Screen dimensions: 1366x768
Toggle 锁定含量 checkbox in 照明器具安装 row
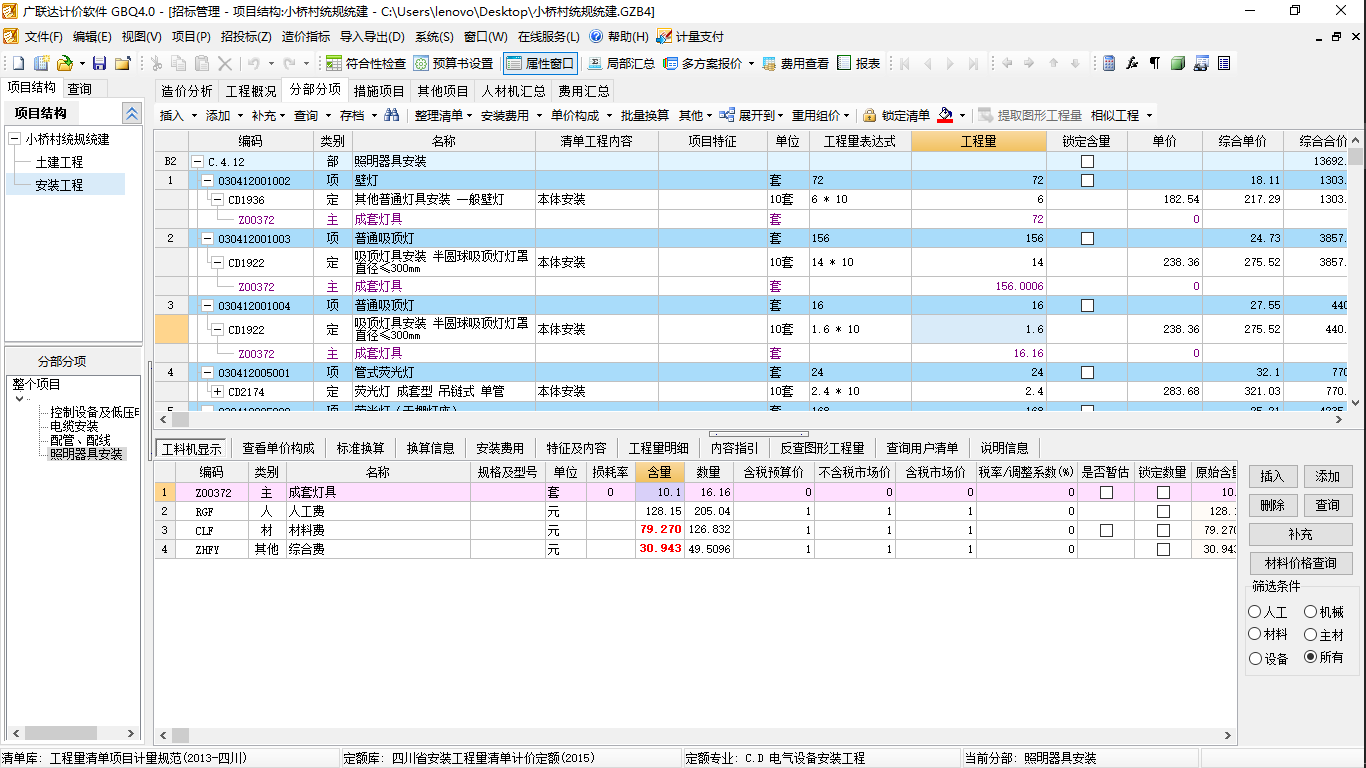pyautogui.click(x=1087, y=161)
